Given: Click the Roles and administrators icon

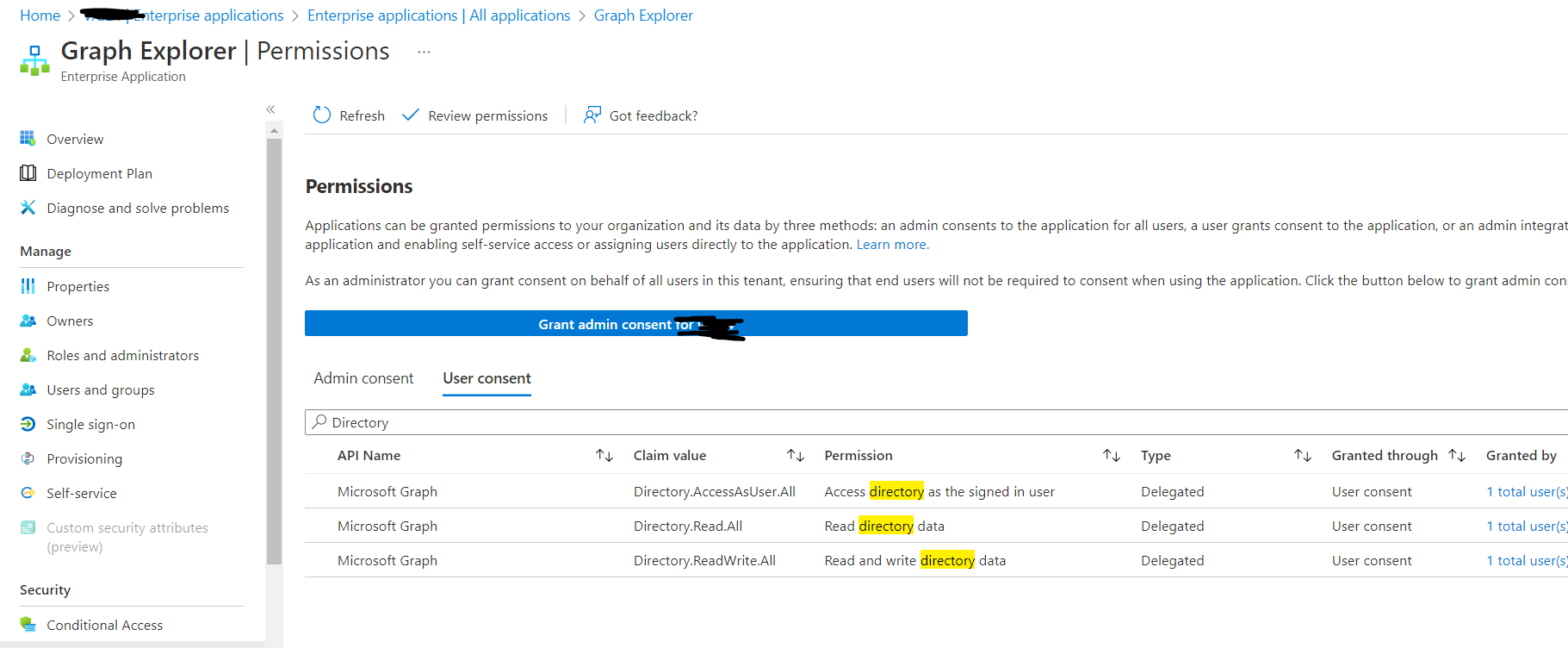Looking at the screenshot, I should click(x=28, y=355).
